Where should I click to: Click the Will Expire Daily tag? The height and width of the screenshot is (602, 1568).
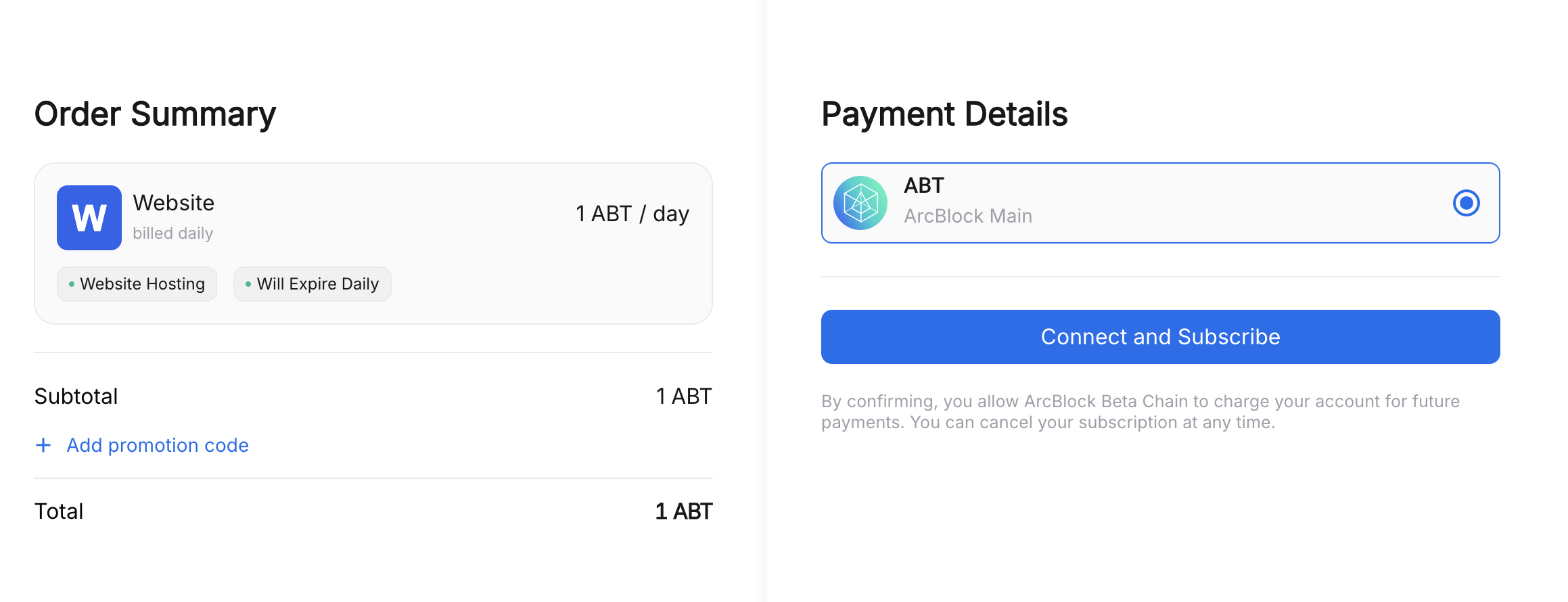(x=313, y=284)
